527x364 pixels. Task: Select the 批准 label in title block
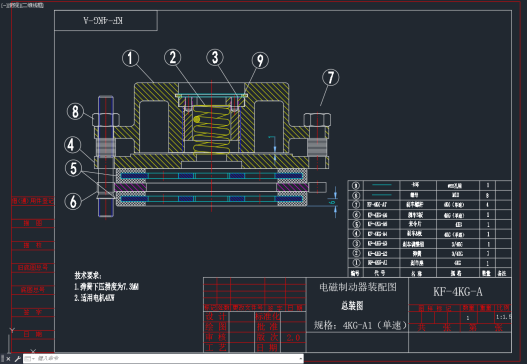pyautogui.click(x=268, y=326)
